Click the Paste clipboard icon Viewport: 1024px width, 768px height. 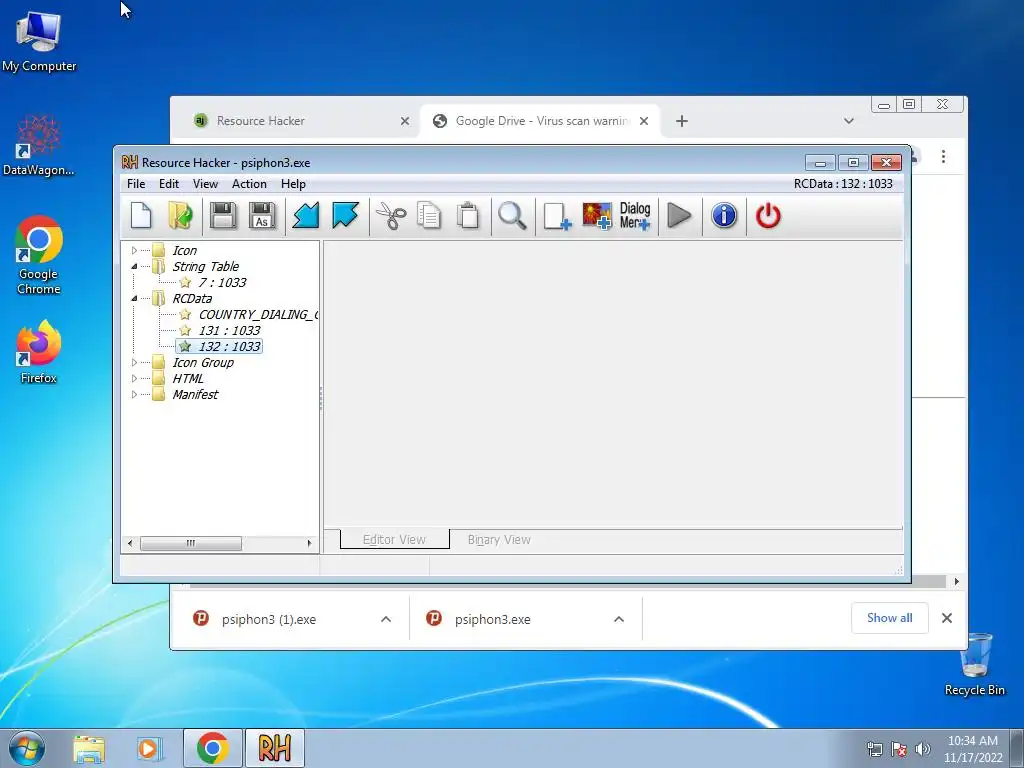tap(468, 216)
